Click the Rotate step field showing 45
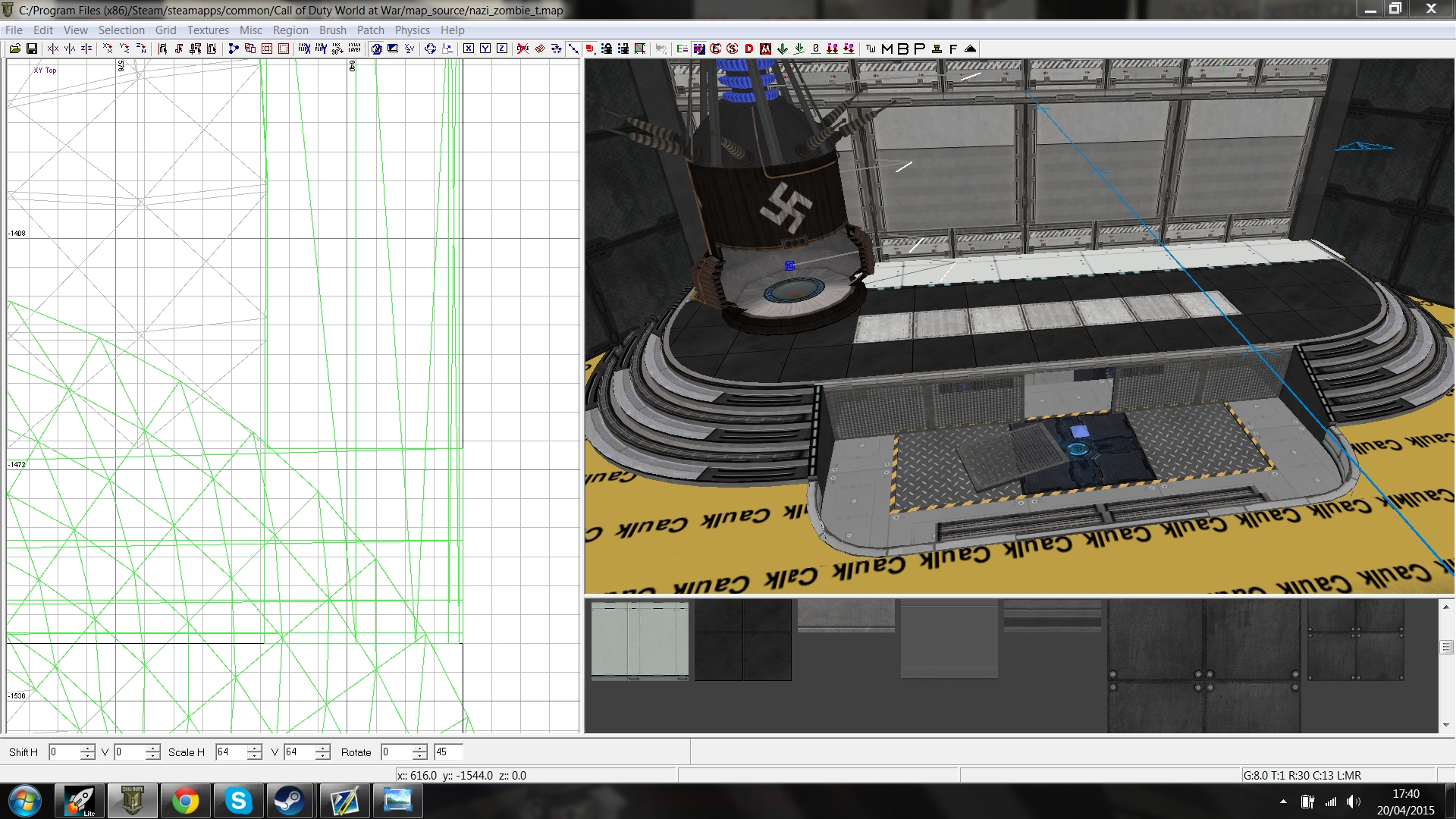1456x819 pixels. pyautogui.click(x=447, y=752)
